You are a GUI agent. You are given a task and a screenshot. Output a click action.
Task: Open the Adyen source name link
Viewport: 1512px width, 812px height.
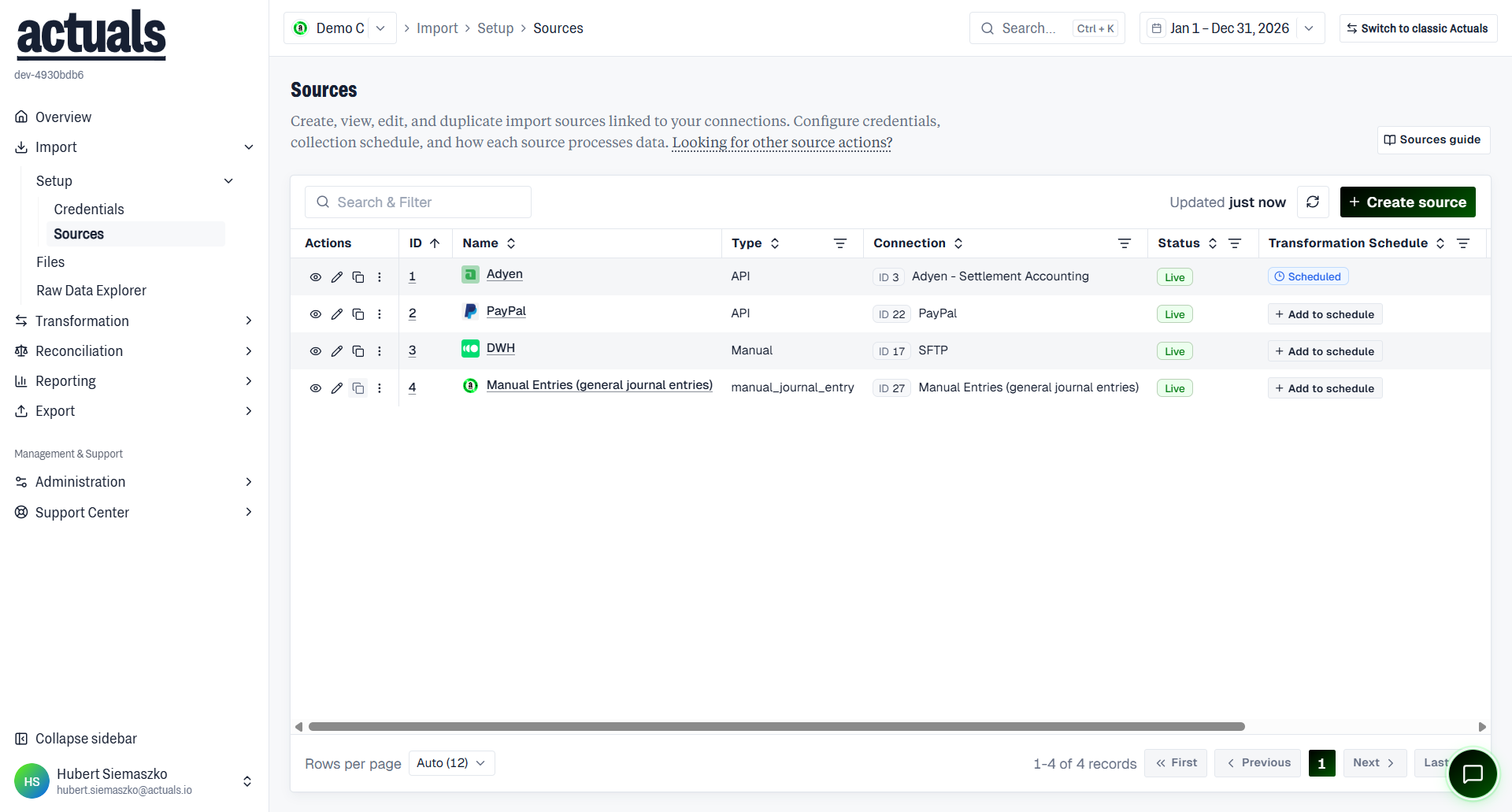504,274
